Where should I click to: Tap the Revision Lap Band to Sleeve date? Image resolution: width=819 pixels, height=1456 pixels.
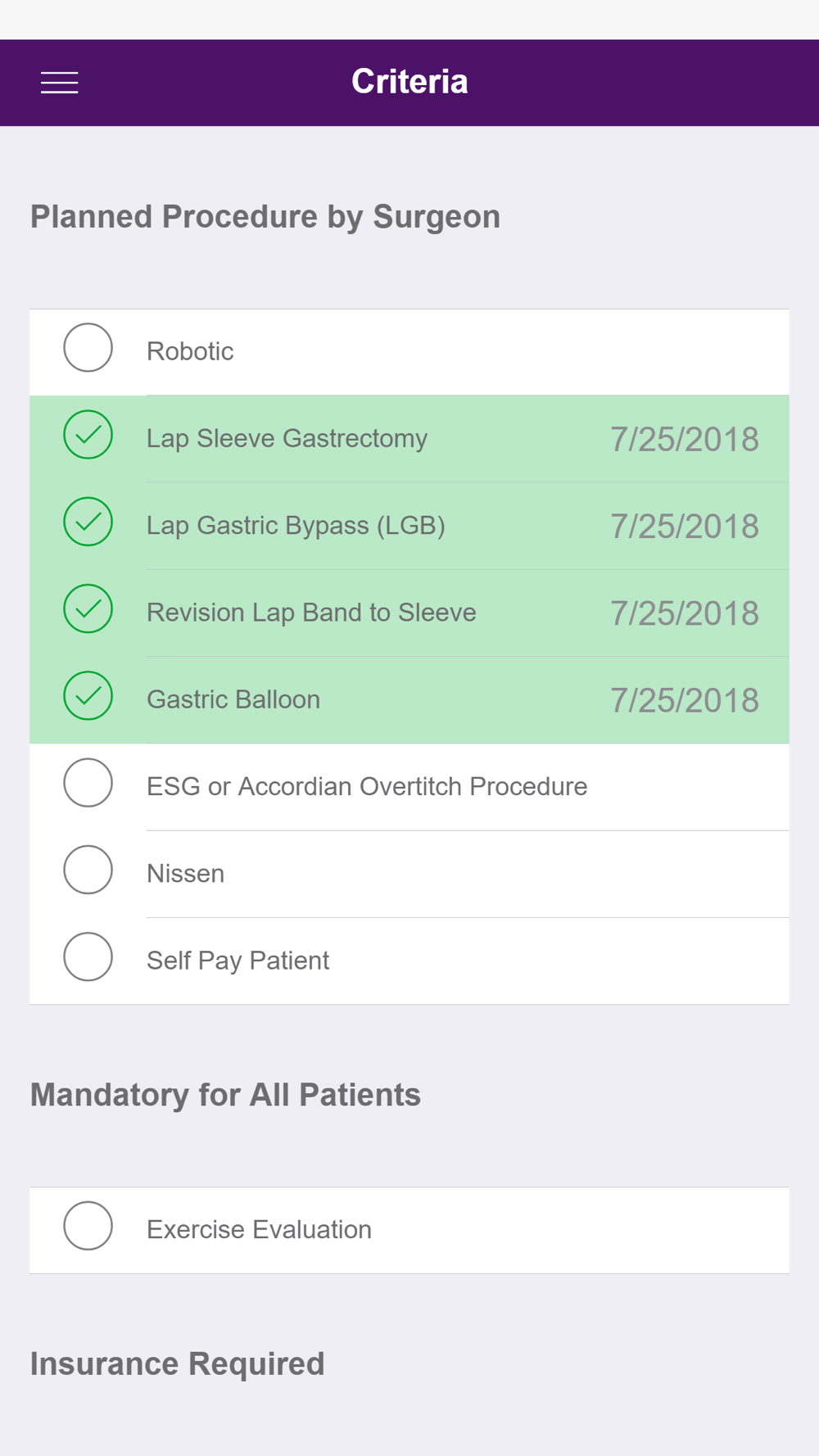click(x=685, y=613)
